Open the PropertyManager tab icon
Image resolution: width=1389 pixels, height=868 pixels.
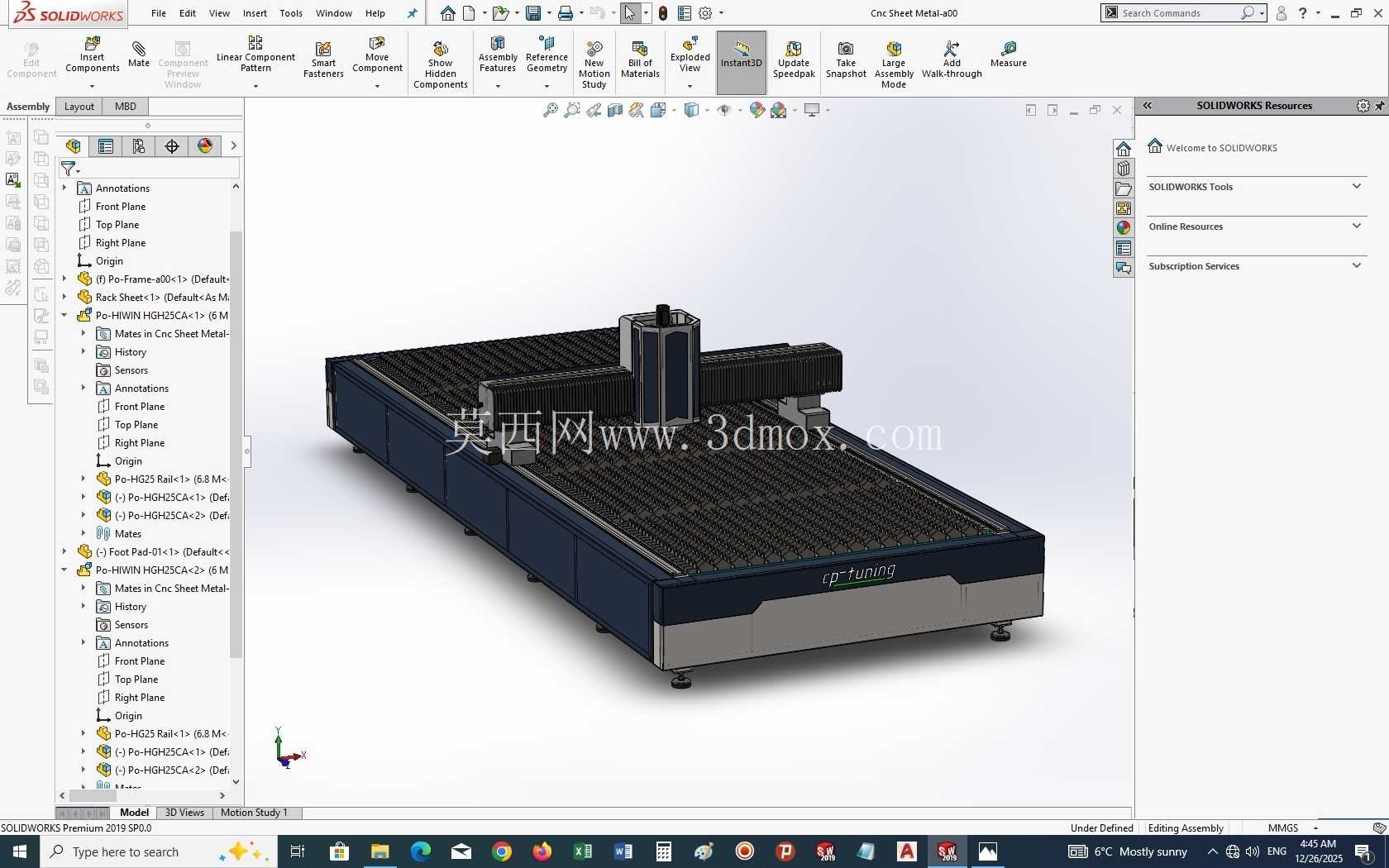pos(106,146)
